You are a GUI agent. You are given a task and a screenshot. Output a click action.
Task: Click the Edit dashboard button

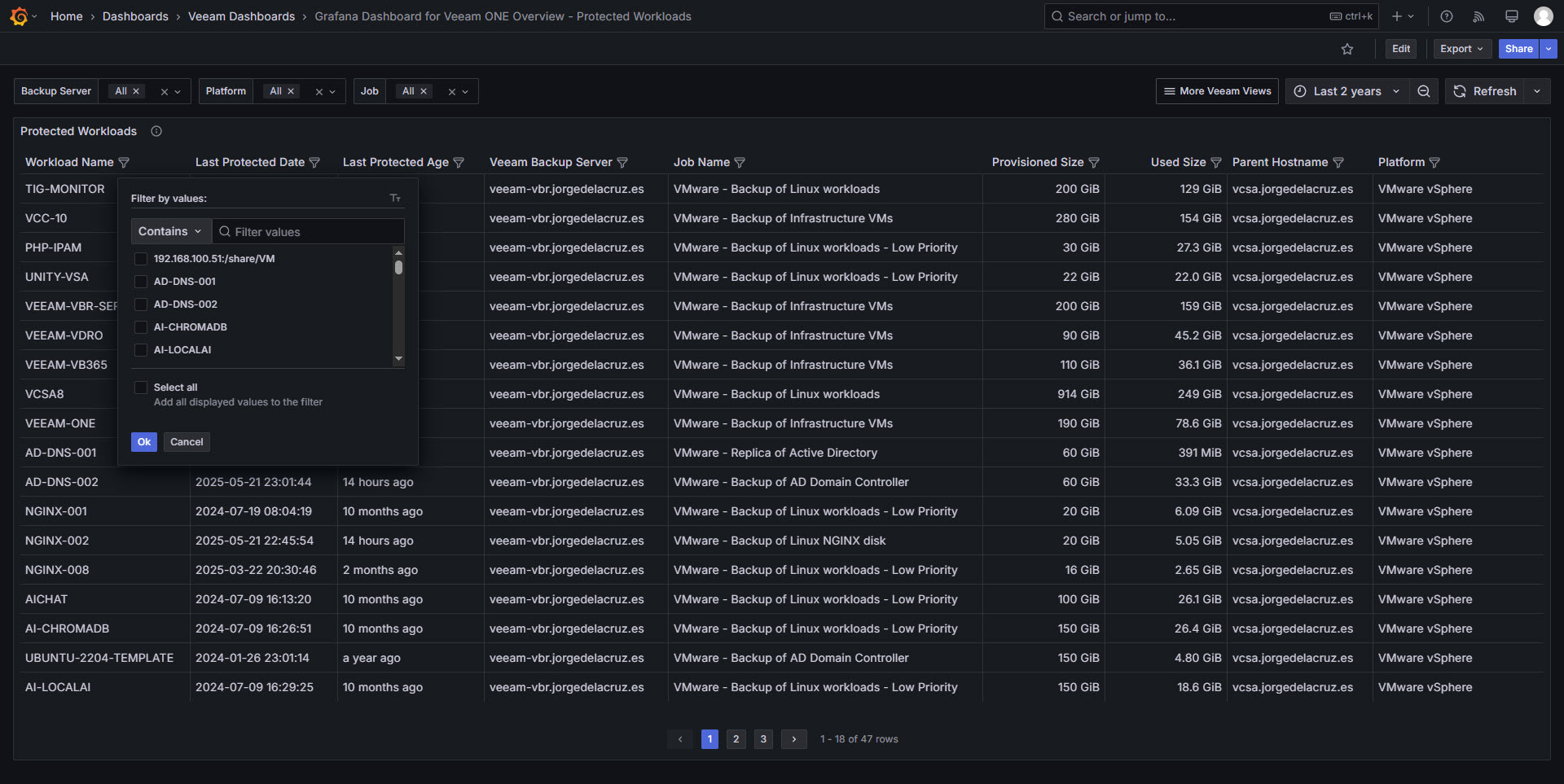tap(1401, 49)
